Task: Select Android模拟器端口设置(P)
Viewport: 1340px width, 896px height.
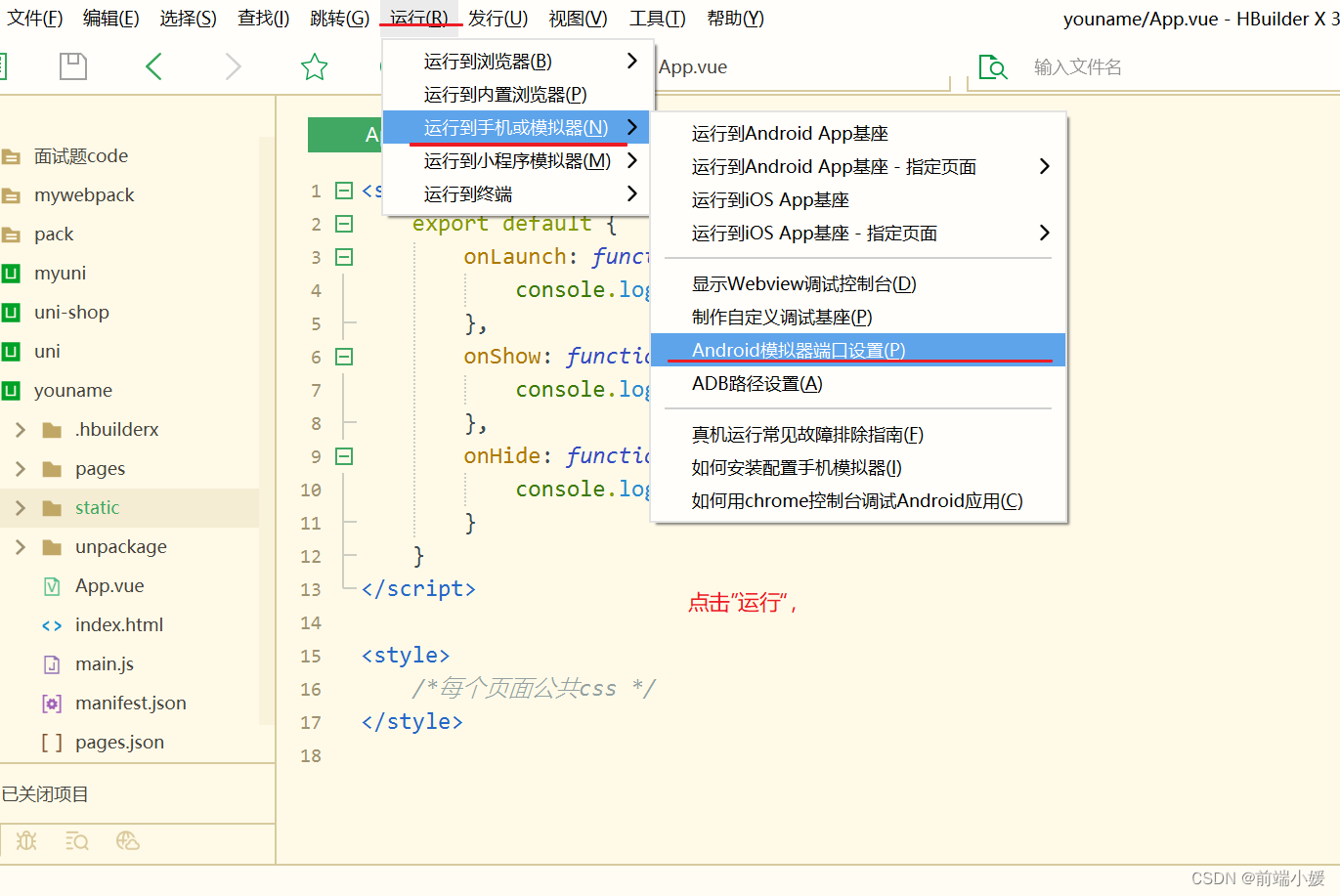Action: tap(859, 351)
